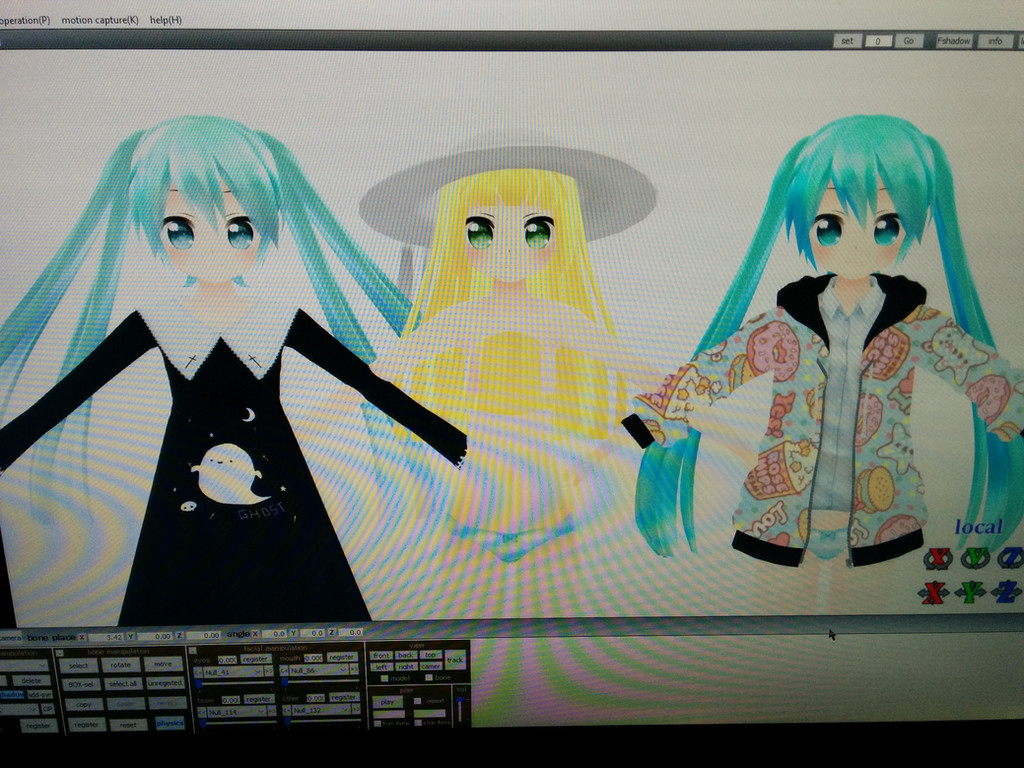Go to next brow morph with arrow
1024x768 pixels.
pos(272,711)
